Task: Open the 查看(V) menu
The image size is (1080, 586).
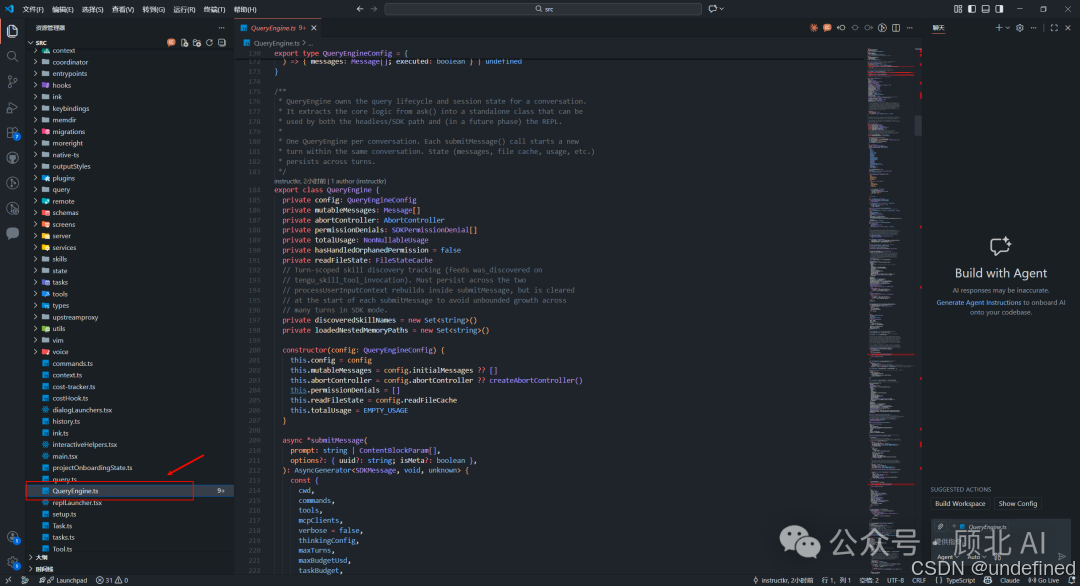Action: tap(123, 10)
